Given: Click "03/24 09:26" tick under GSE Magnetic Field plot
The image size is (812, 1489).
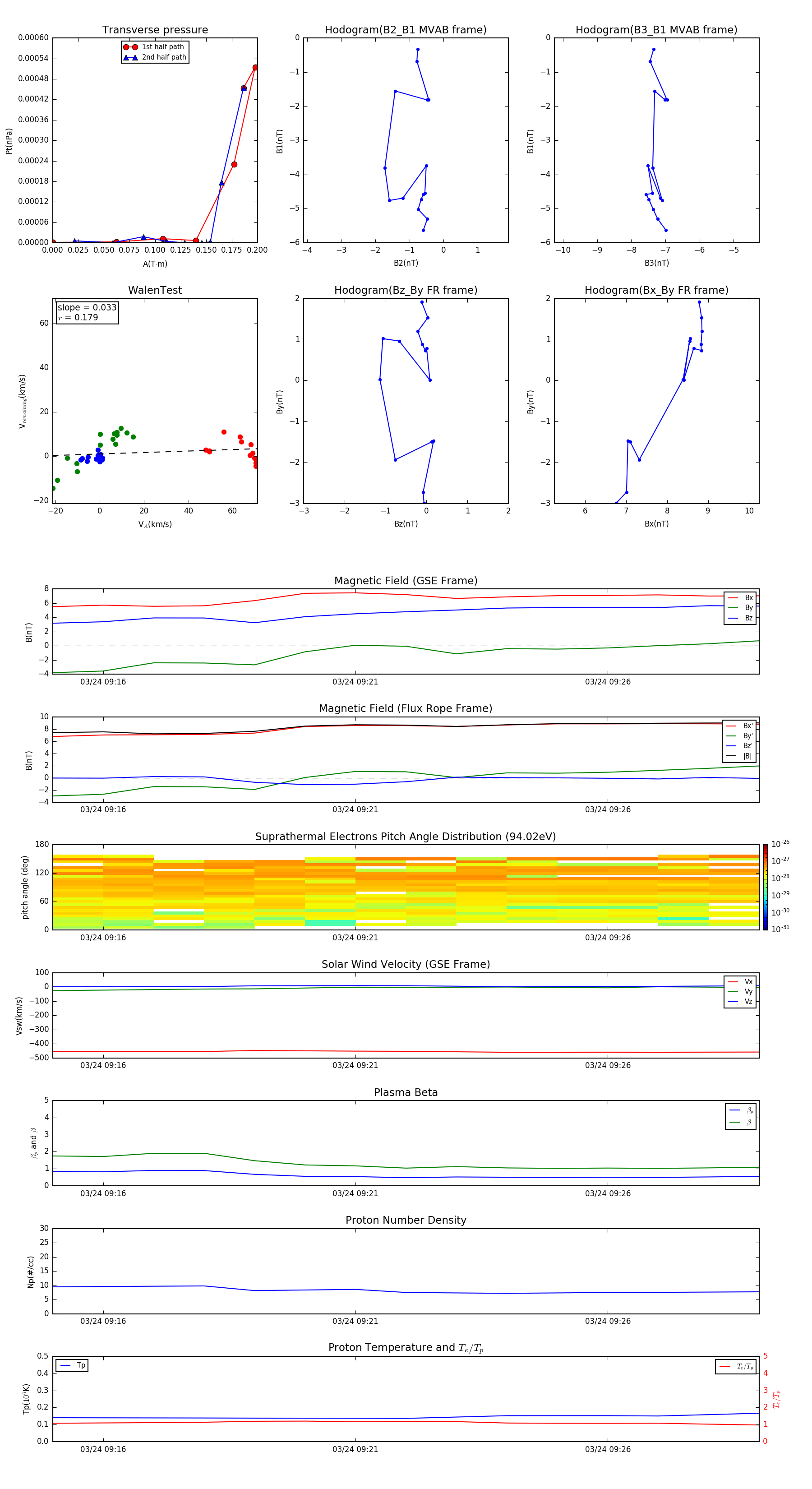Looking at the screenshot, I should pyautogui.click(x=608, y=682).
